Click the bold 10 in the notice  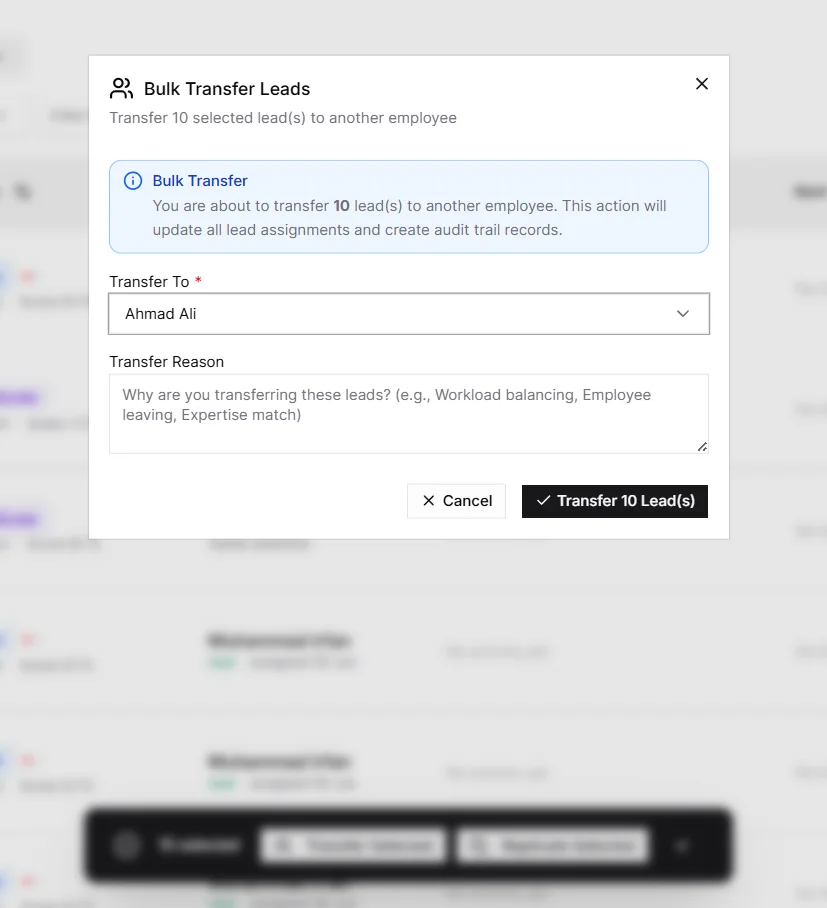pyautogui.click(x=341, y=206)
